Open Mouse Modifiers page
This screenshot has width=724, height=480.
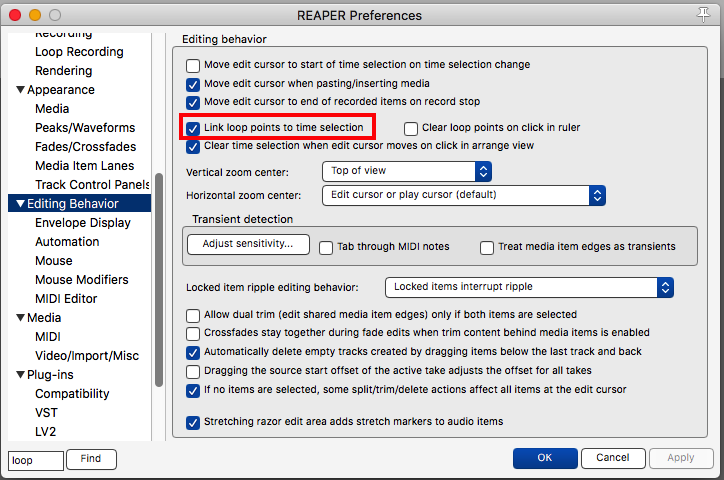(x=82, y=280)
